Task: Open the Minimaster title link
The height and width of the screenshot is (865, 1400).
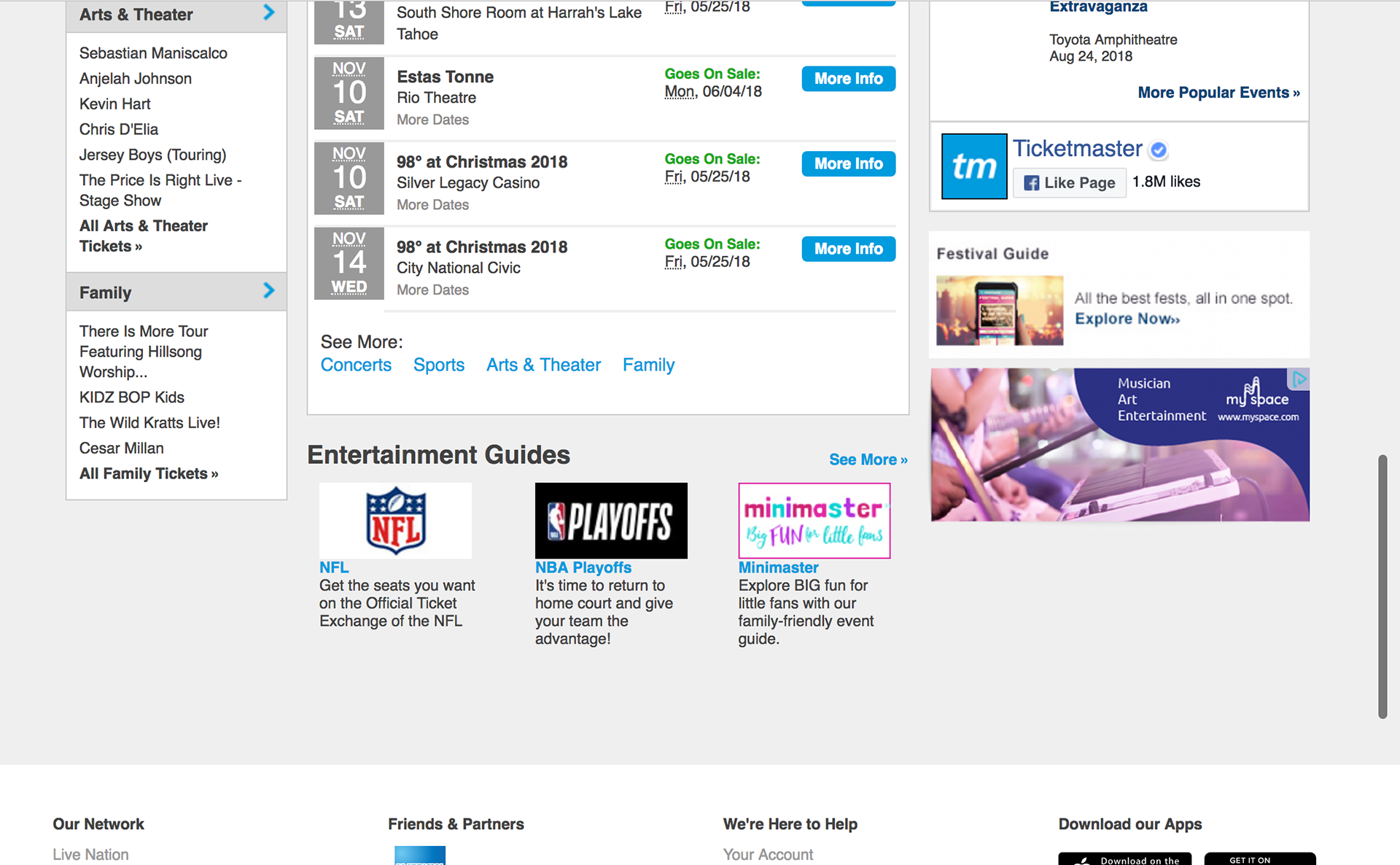Action: [778, 567]
